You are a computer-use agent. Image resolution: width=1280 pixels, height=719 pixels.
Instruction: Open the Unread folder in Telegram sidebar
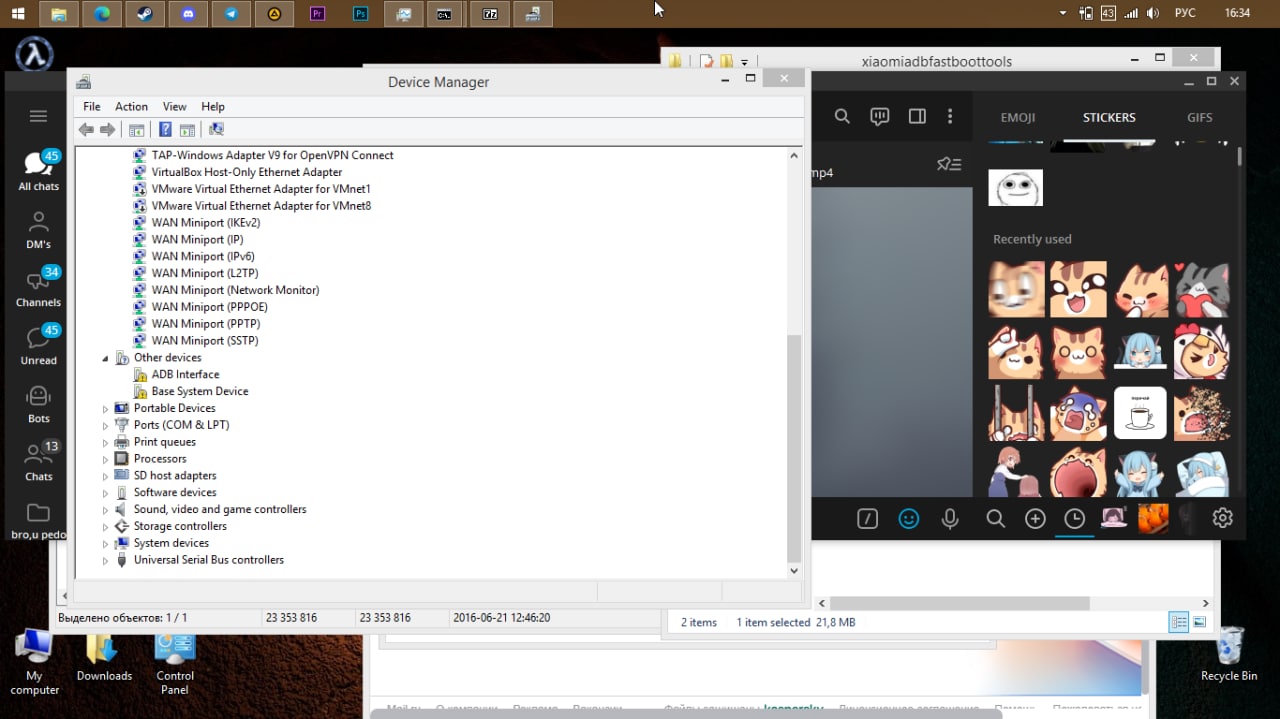point(38,344)
